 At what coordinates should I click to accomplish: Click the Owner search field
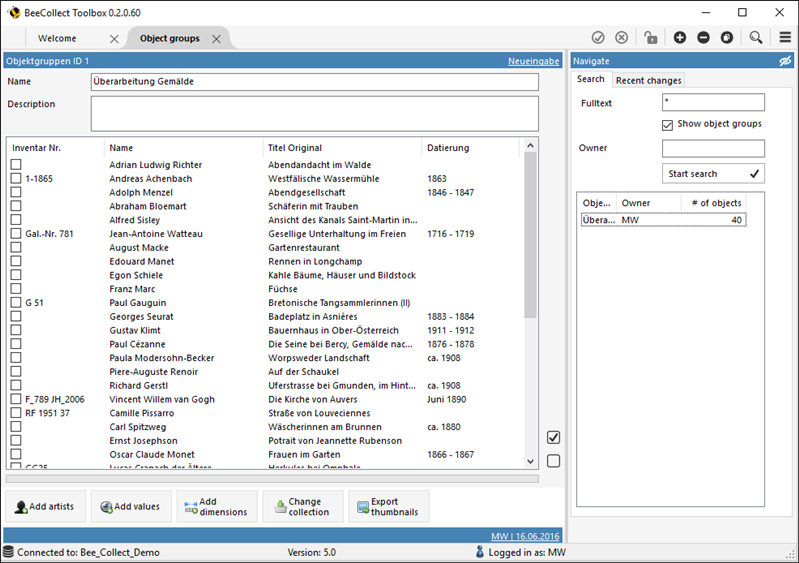coord(713,148)
